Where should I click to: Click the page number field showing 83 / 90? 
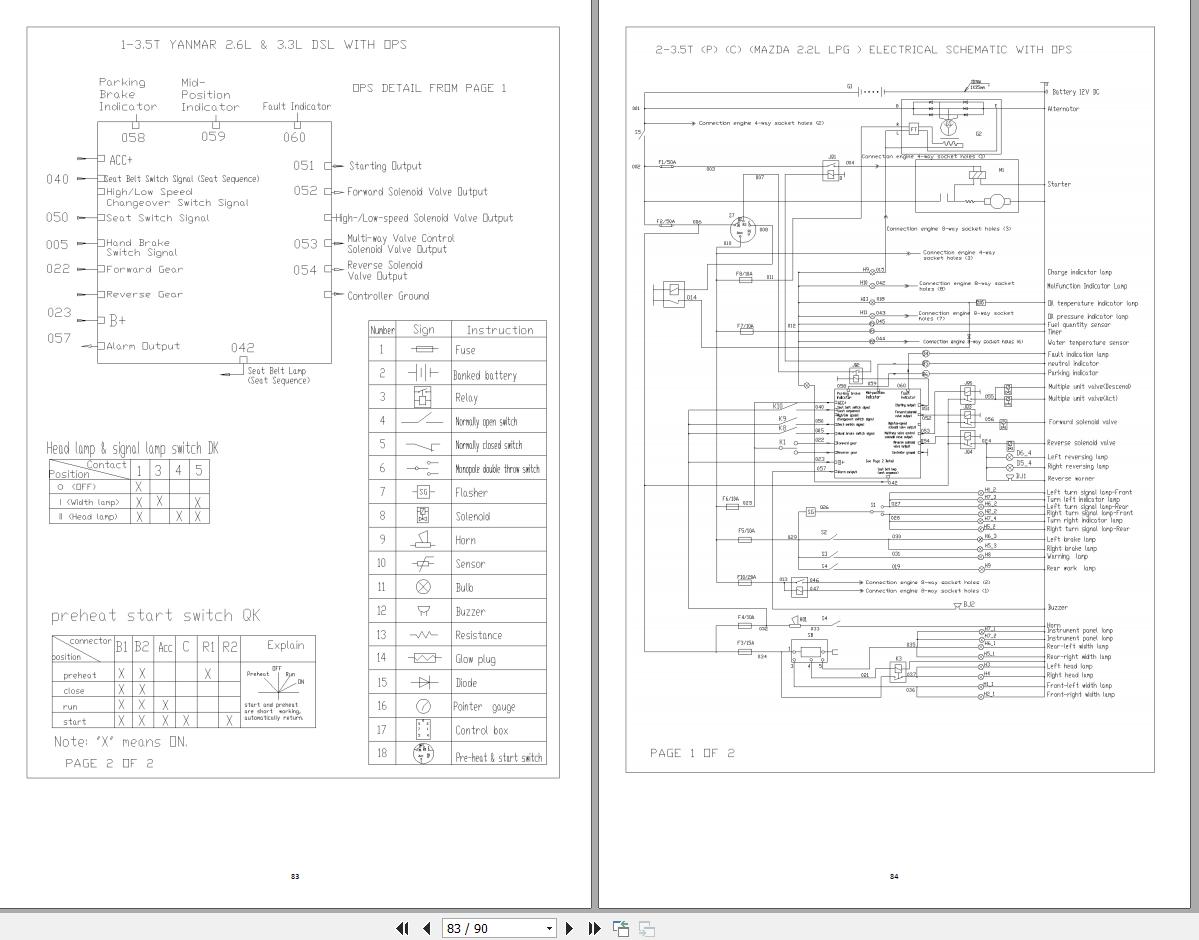[x=492, y=929]
